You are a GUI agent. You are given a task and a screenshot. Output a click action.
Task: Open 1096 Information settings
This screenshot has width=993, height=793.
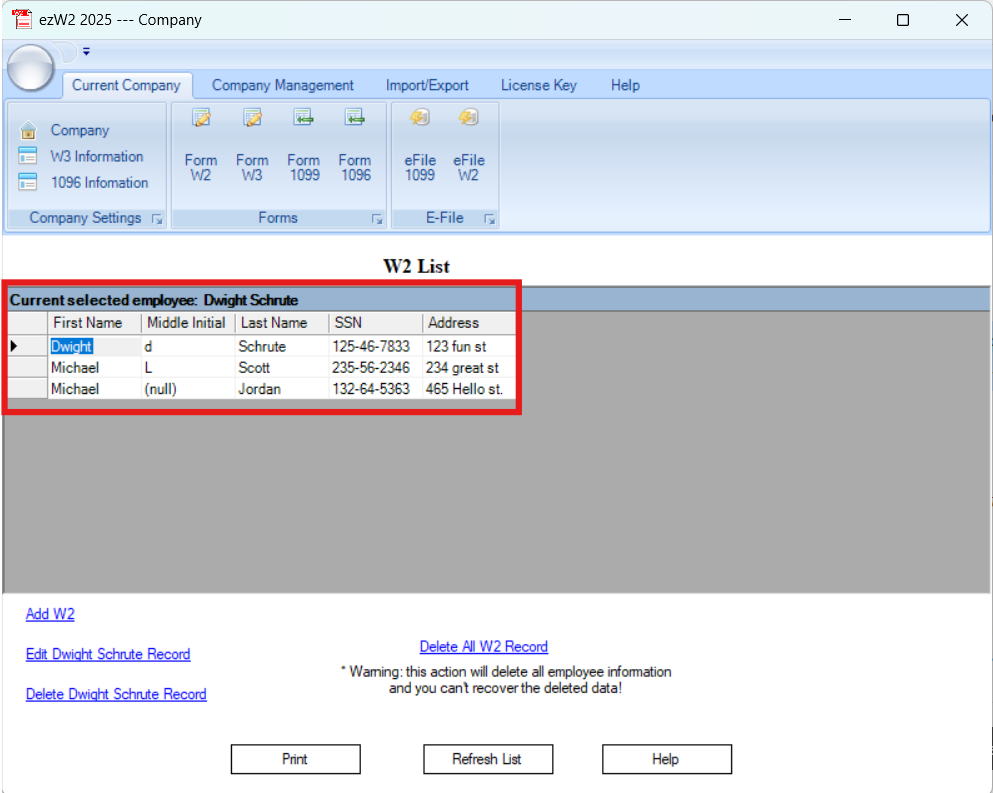(x=99, y=182)
